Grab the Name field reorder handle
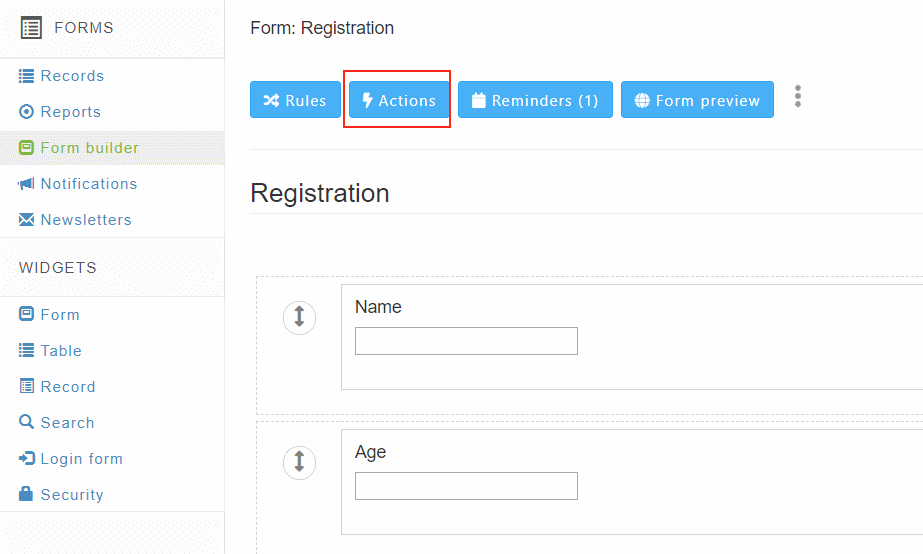 [x=299, y=317]
